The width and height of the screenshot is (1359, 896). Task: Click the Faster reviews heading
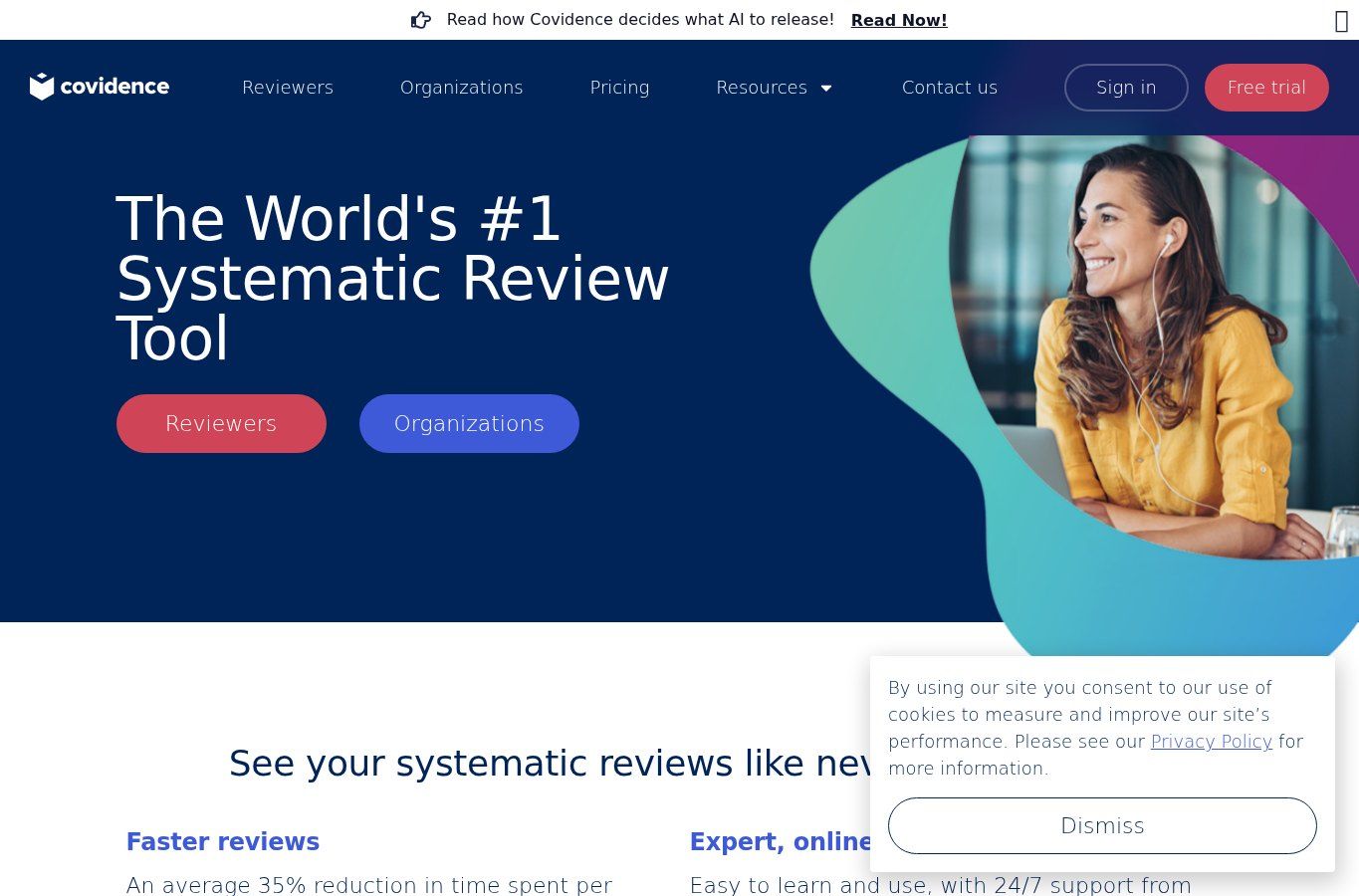[223, 841]
